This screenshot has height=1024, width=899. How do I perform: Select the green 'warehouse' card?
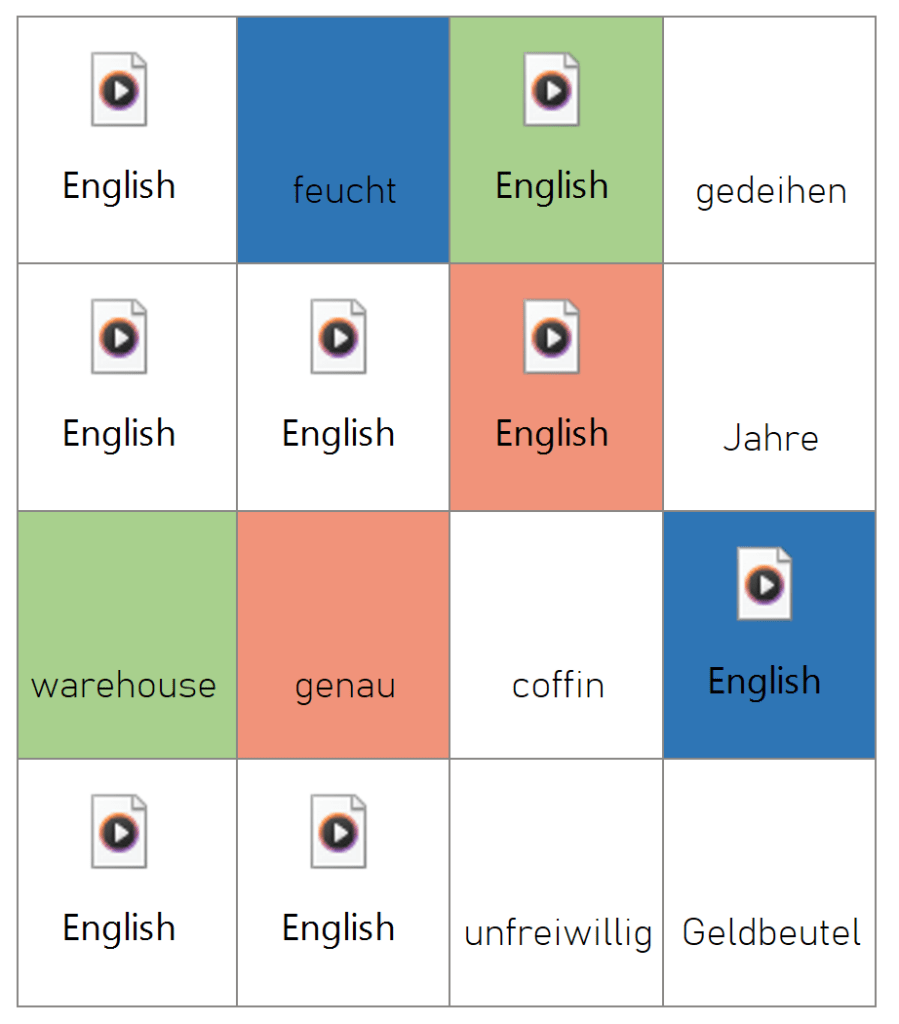[x=127, y=635]
